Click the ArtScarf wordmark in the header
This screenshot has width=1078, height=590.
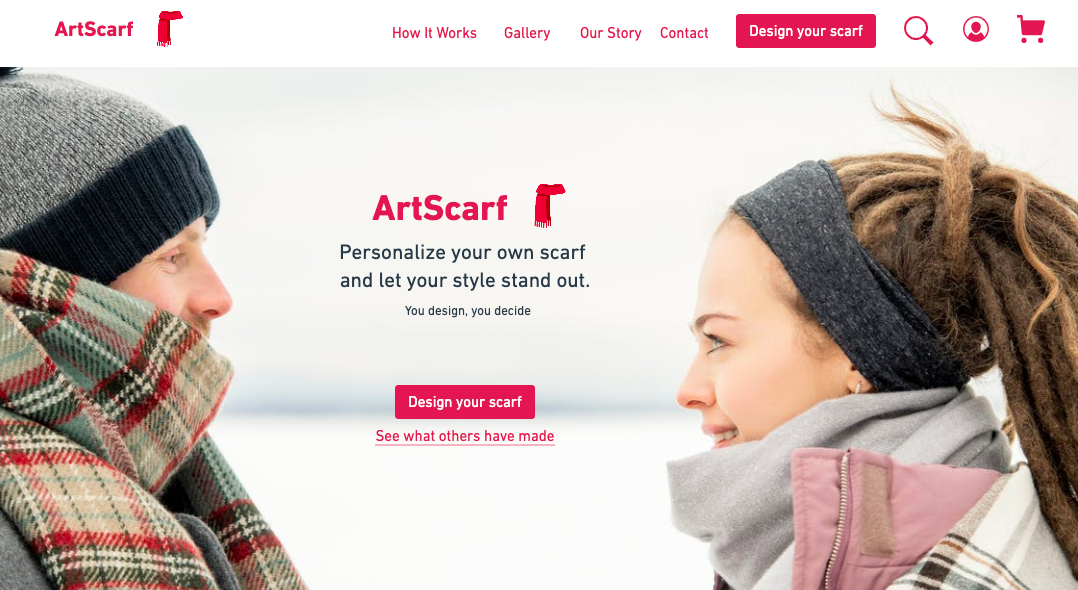click(x=94, y=29)
